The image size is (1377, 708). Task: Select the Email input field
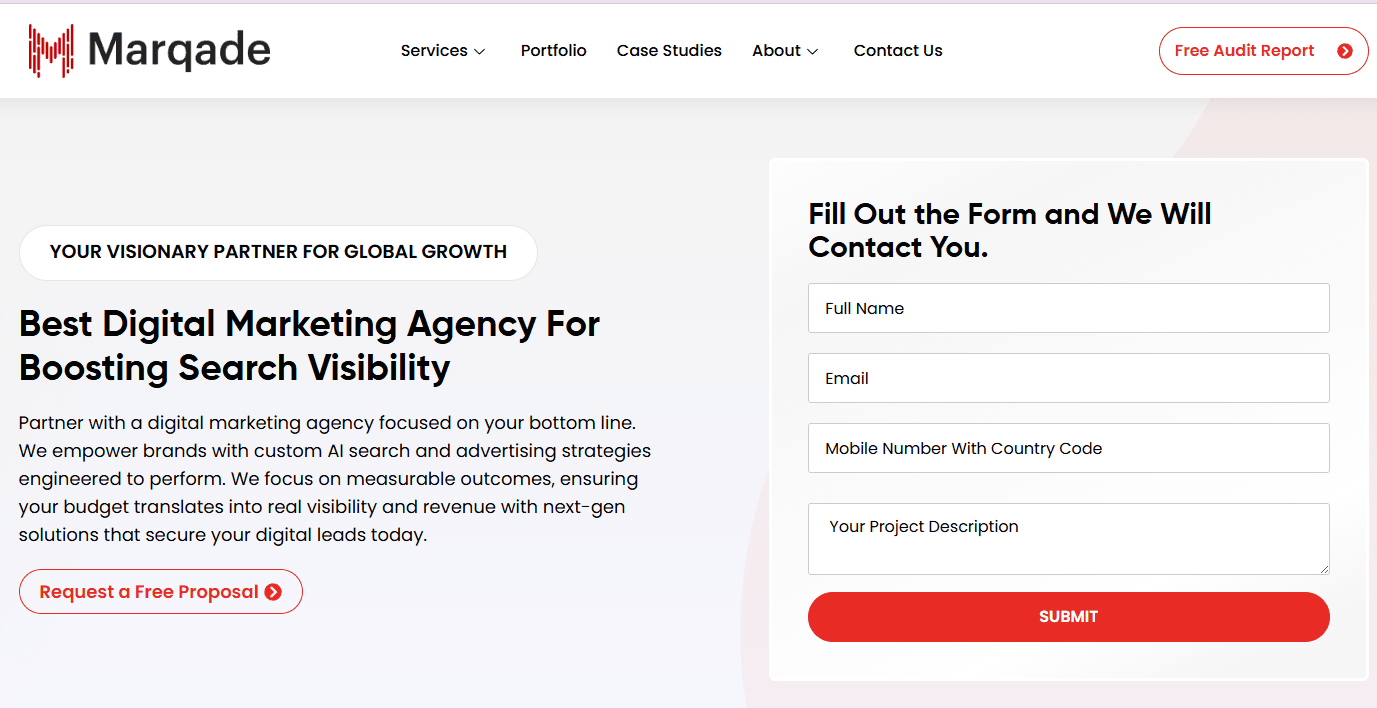point(1068,378)
